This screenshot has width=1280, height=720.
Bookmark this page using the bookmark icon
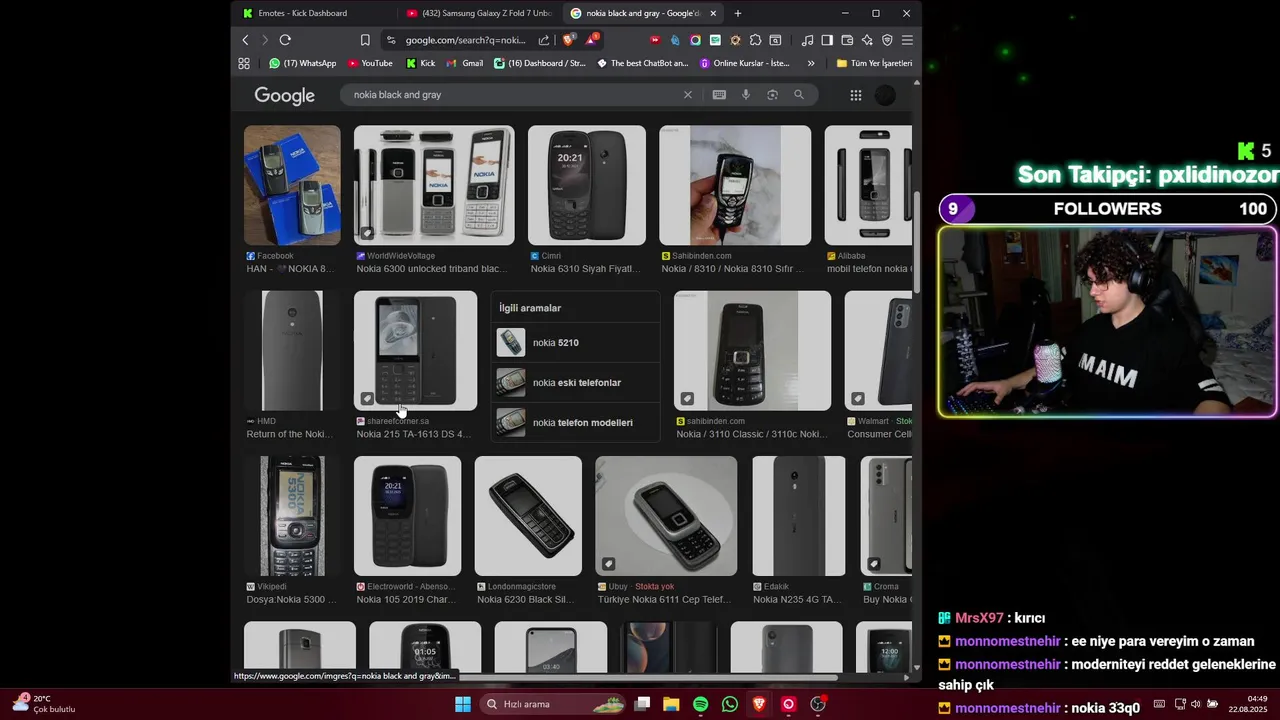click(365, 40)
